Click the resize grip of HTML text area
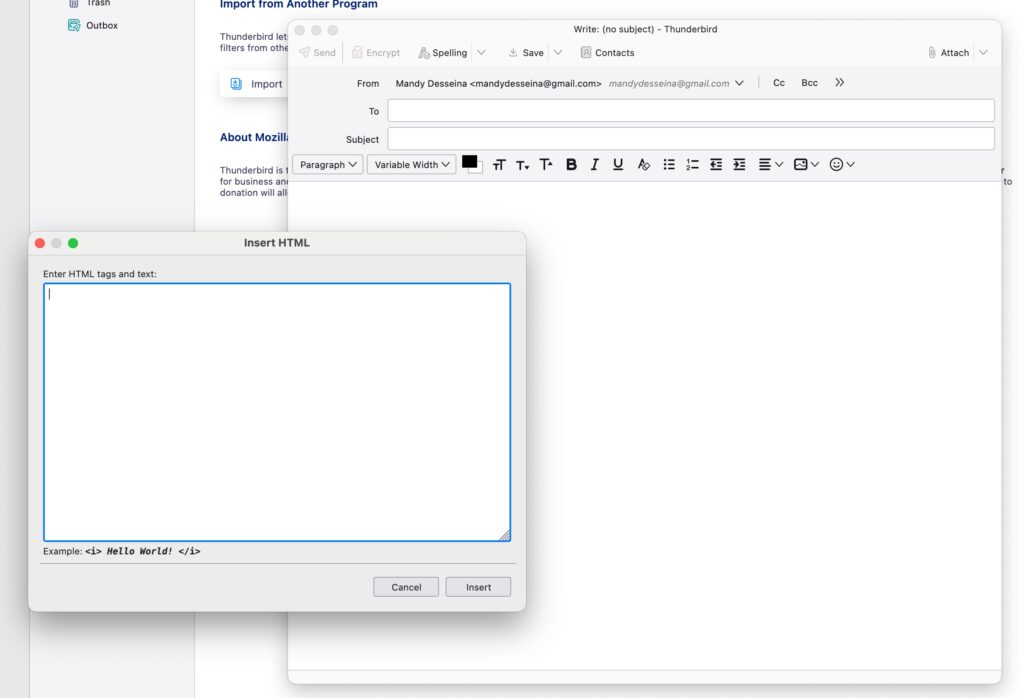This screenshot has height=698, width=1024. (x=505, y=535)
